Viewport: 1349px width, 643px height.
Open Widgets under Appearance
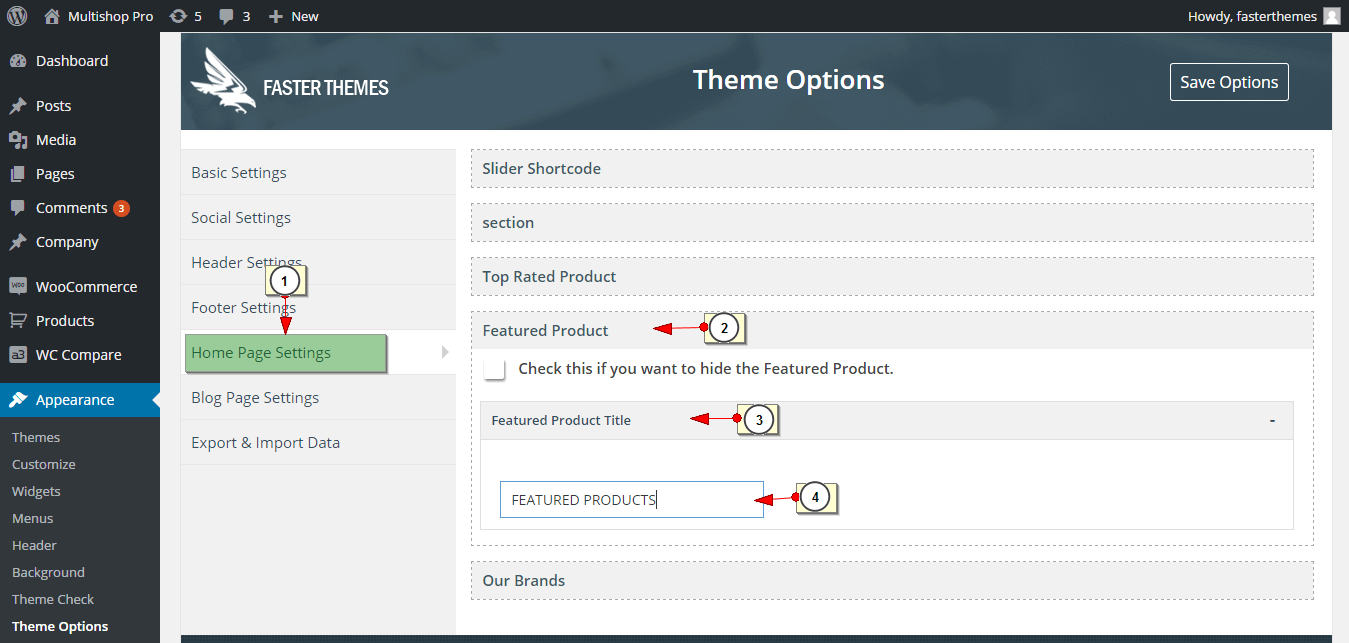click(x=36, y=492)
